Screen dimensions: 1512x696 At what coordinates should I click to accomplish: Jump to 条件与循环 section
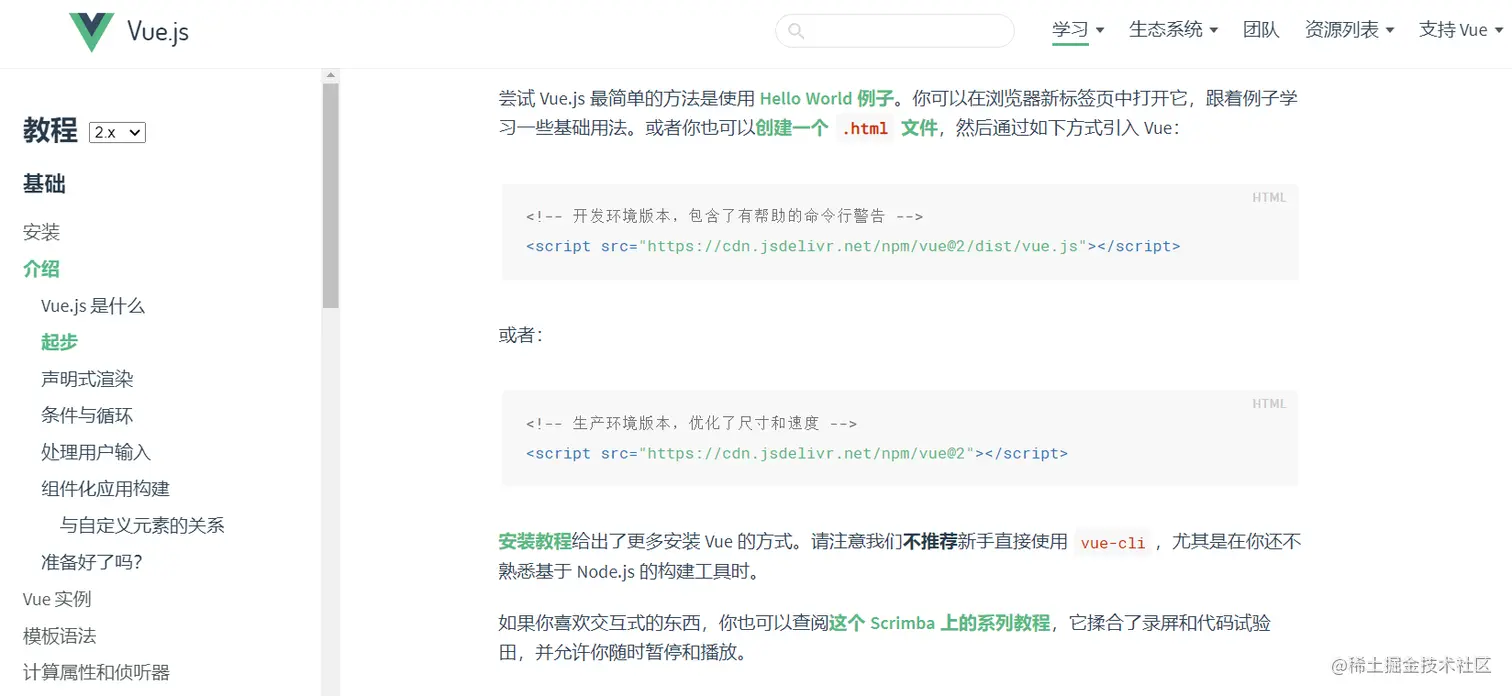(87, 415)
